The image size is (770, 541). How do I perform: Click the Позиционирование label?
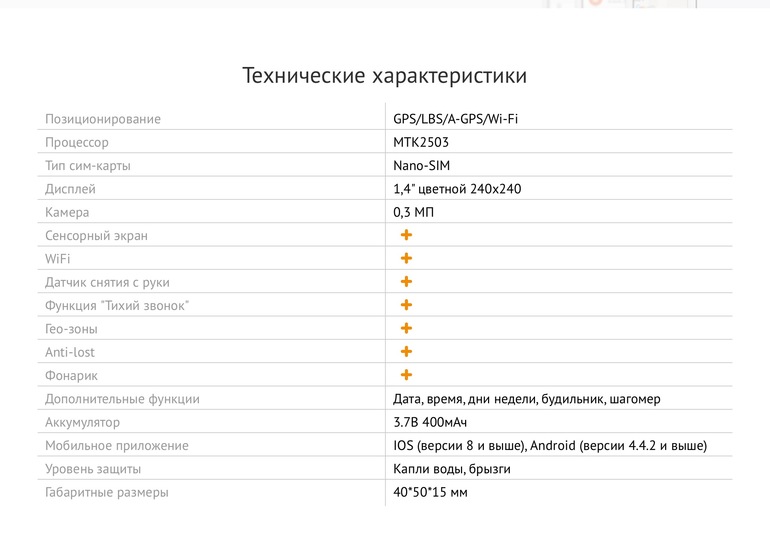point(103,119)
